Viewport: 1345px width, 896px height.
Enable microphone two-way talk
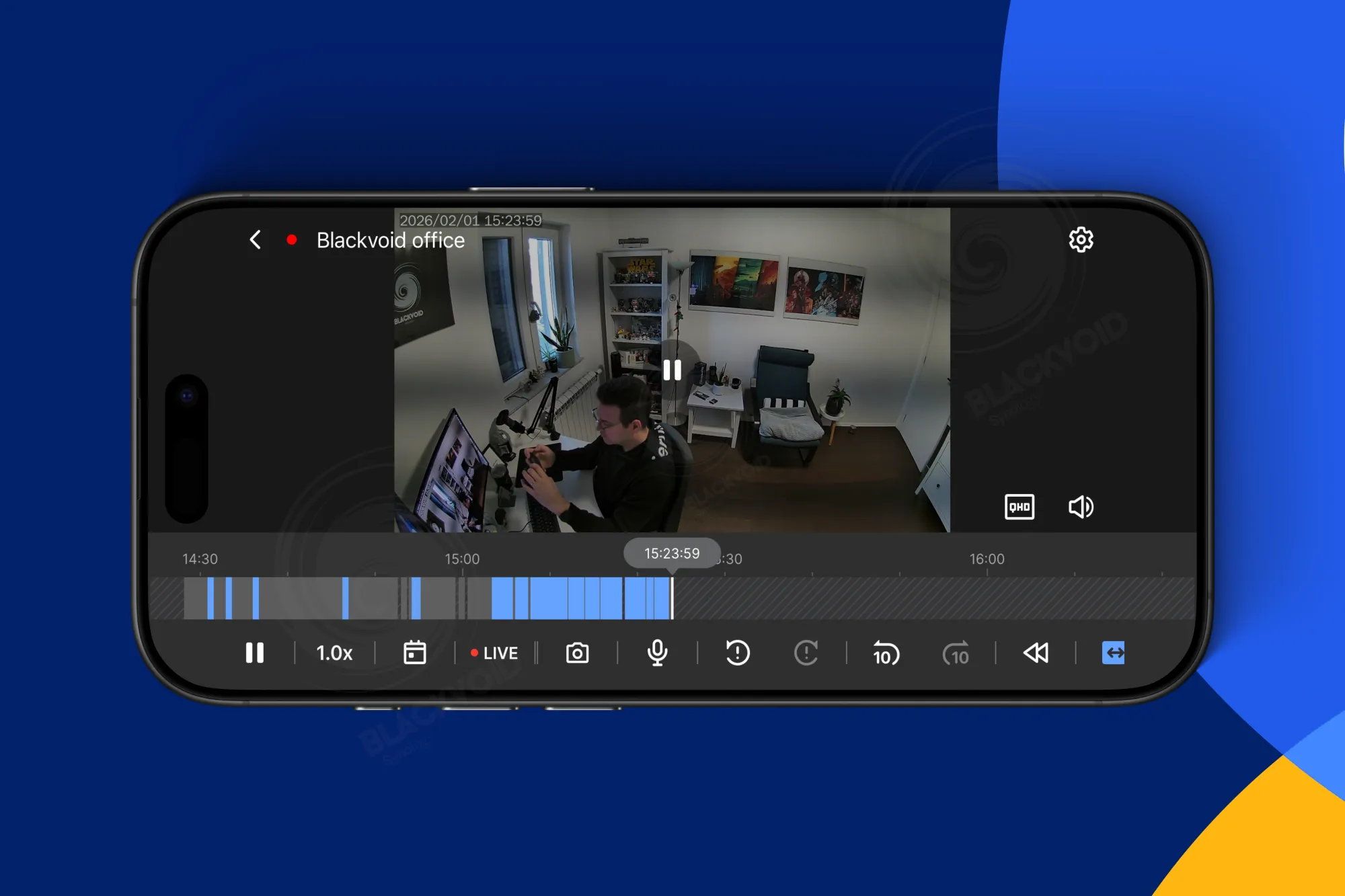pos(657,653)
